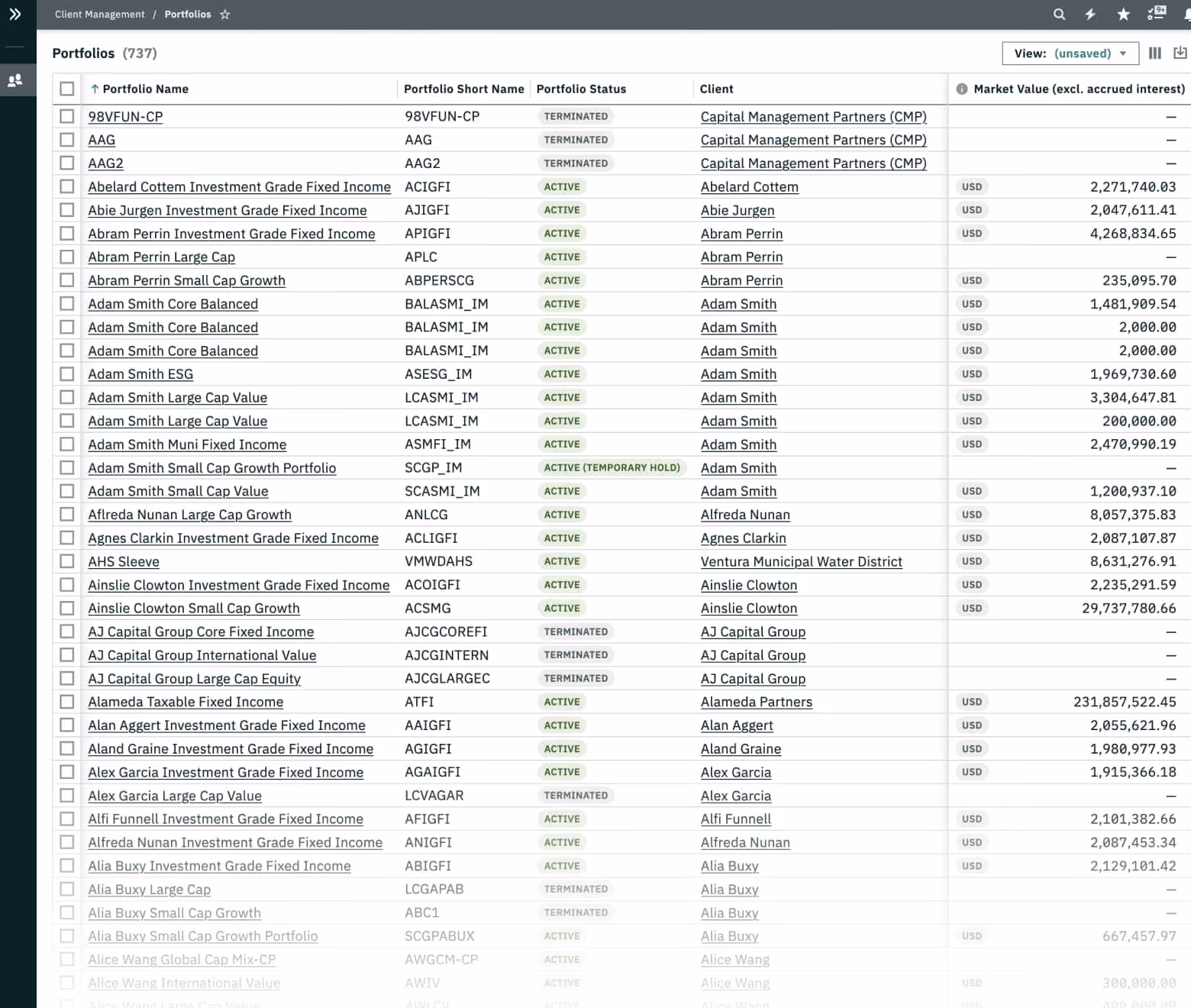1191x1008 pixels.
Task: Select Adam Smith Muni Fixed Income checkbox
Action: point(67,444)
